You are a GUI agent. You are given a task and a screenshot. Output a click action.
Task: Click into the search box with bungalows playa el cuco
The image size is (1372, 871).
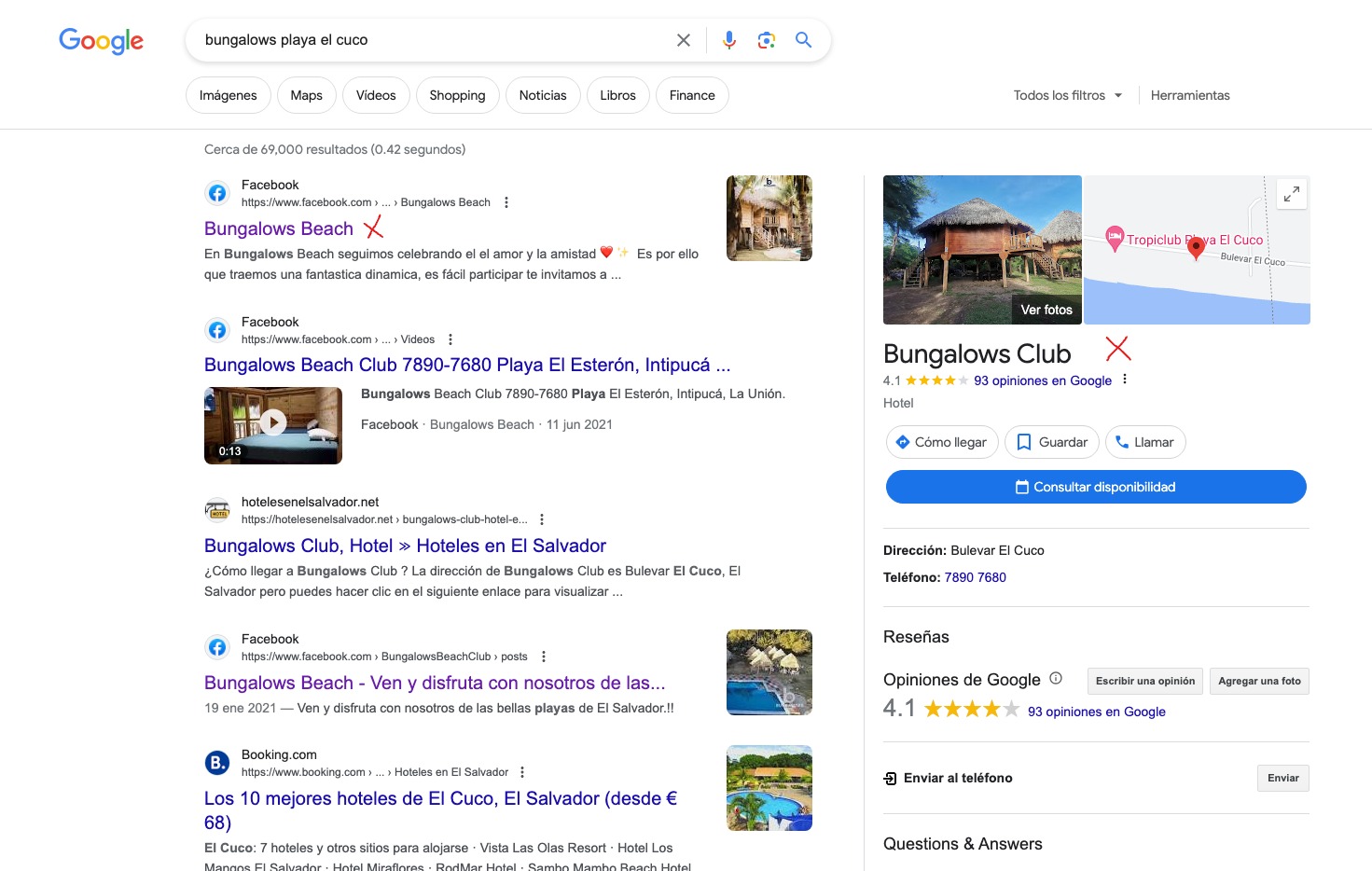pyautogui.click(x=429, y=40)
